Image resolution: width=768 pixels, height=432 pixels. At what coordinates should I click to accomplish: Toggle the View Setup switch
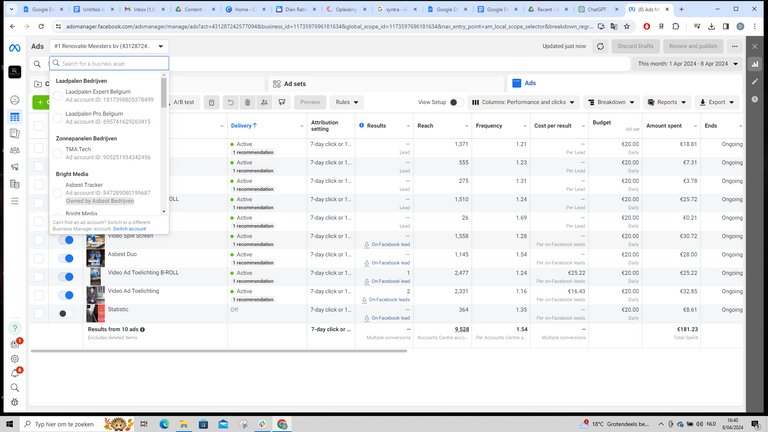tap(453, 102)
